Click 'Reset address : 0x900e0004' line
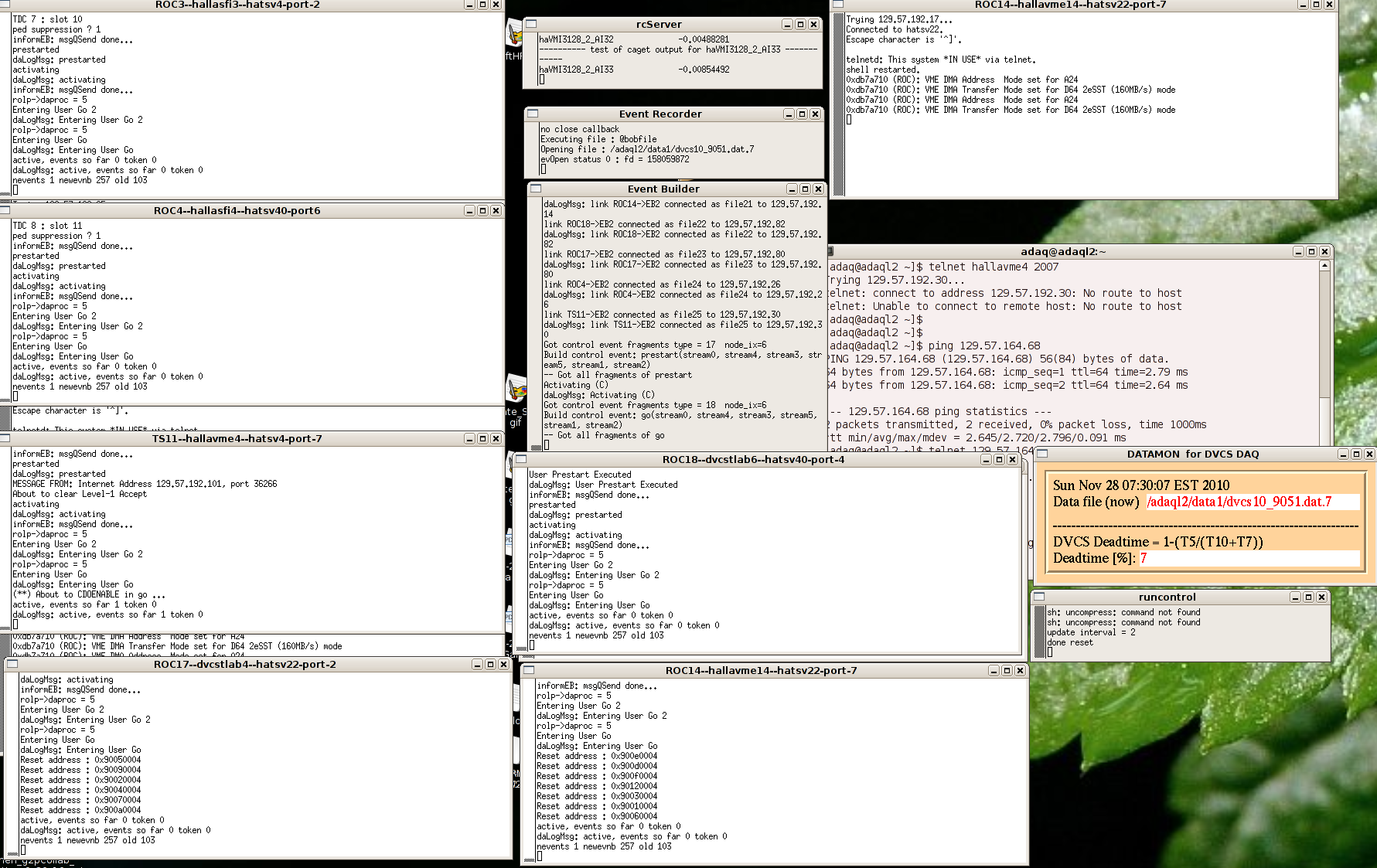 click(597, 756)
